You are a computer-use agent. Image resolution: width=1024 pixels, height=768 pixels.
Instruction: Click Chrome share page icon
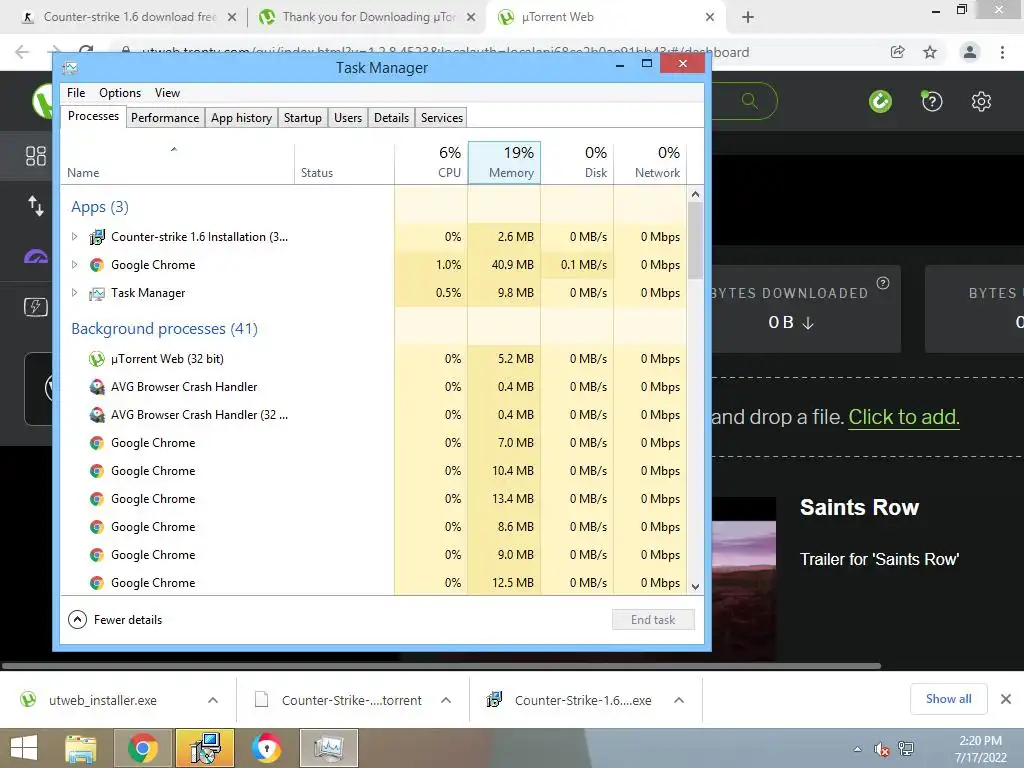898,52
